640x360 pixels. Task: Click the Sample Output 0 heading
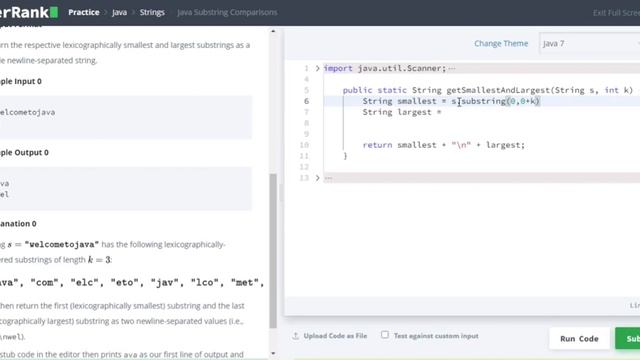point(24,152)
